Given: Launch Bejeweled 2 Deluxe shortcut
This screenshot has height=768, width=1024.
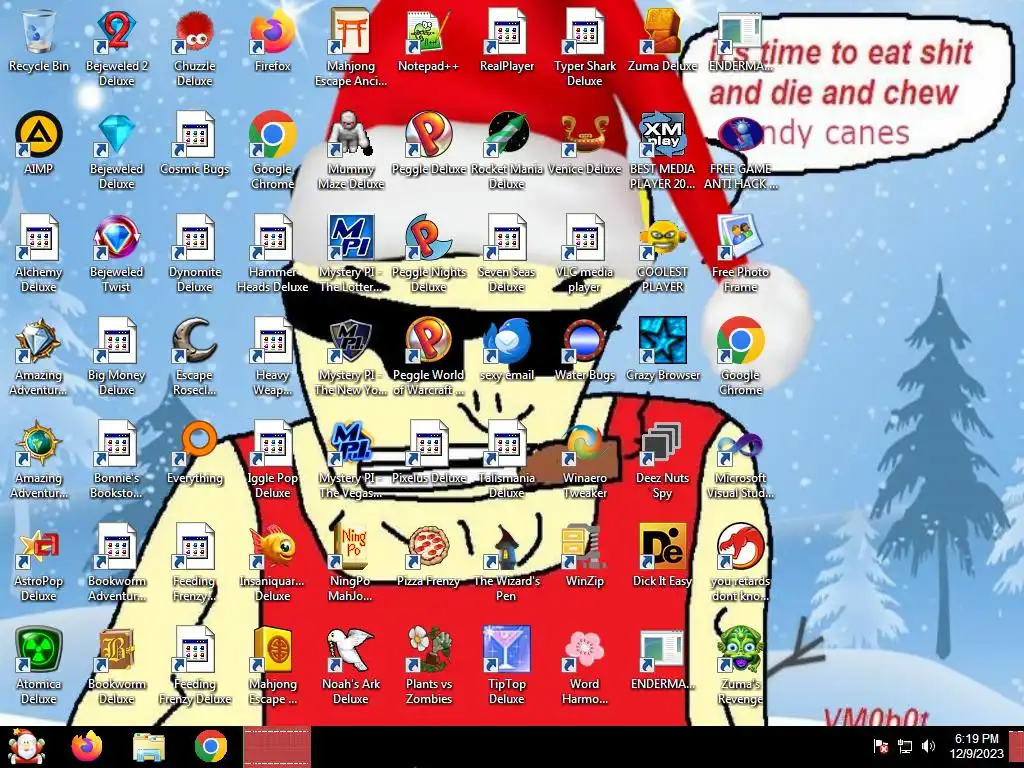Looking at the screenshot, I should [x=116, y=46].
